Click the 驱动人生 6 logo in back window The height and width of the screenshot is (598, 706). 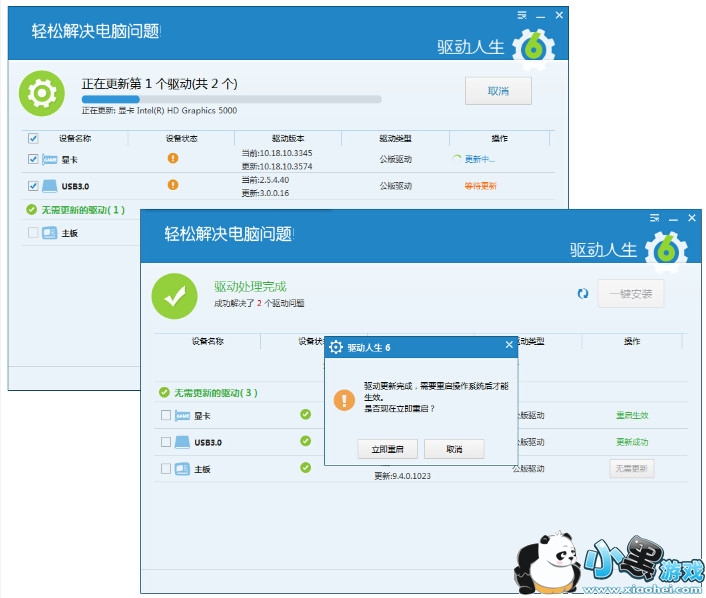pos(534,49)
